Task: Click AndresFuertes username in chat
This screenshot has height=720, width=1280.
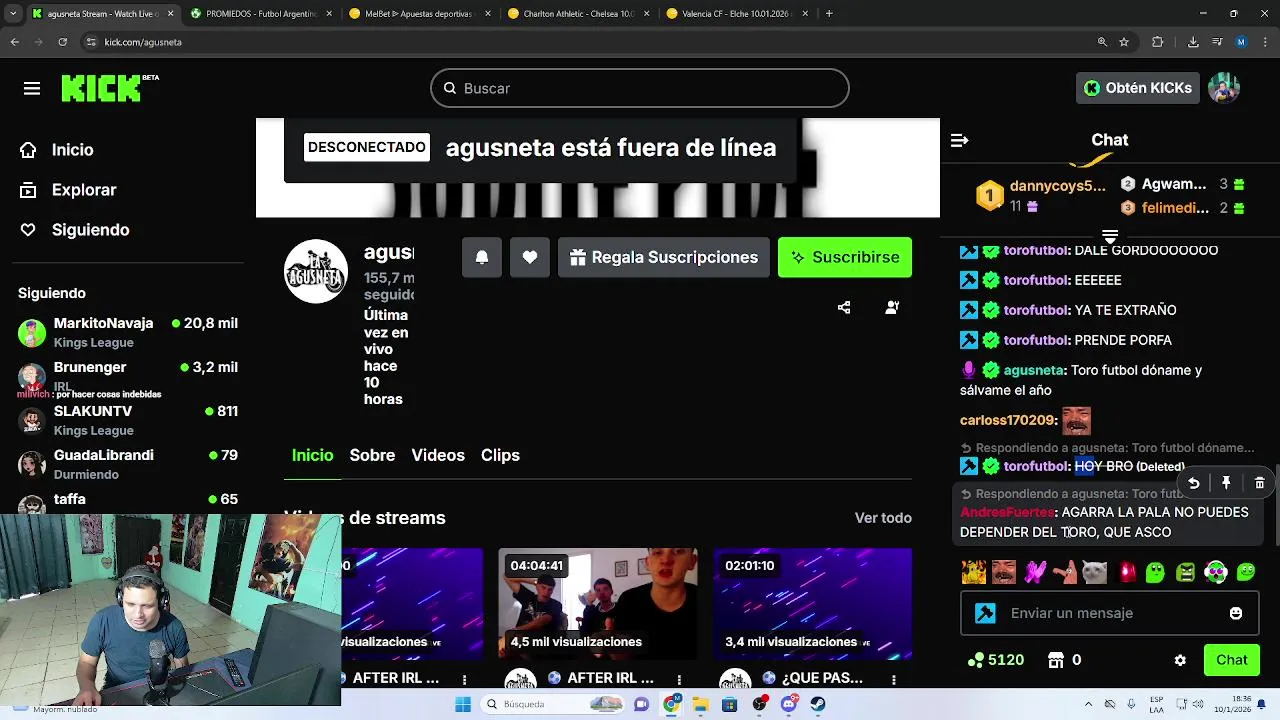Action: click(x=1008, y=512)
